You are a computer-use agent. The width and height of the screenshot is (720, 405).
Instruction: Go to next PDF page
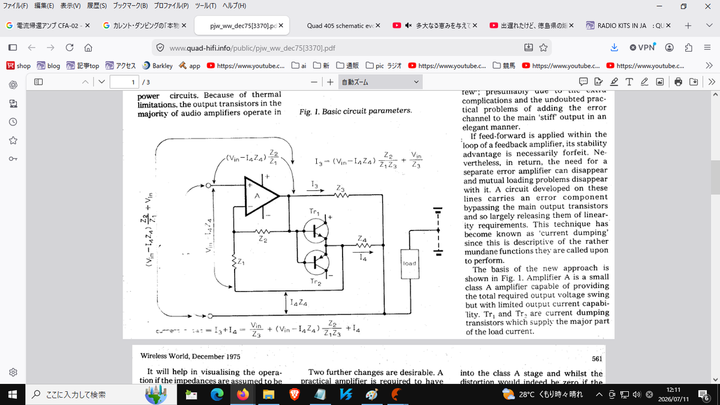(x=101, y=82)
